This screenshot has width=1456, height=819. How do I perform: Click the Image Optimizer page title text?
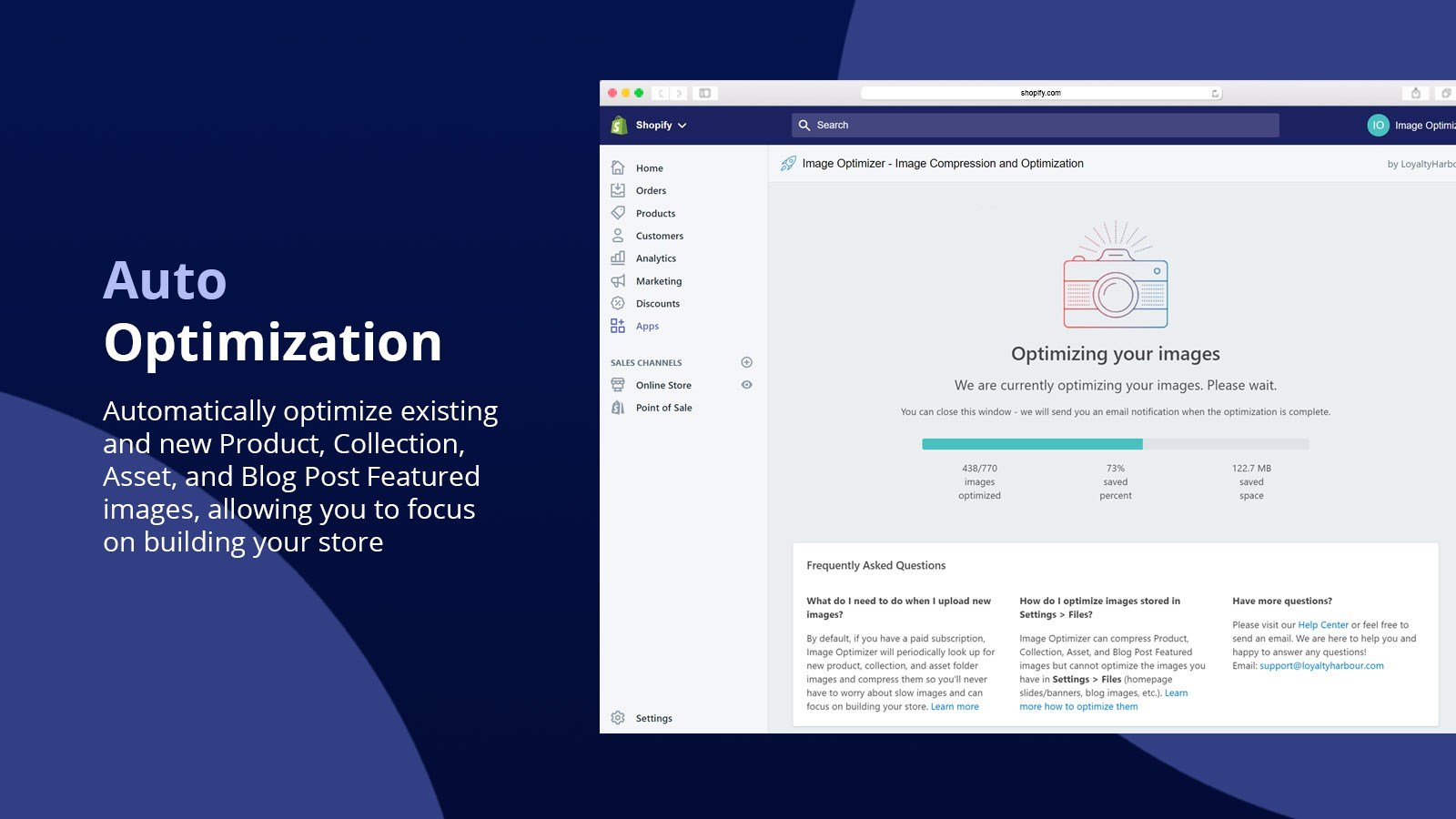[943, 164]
